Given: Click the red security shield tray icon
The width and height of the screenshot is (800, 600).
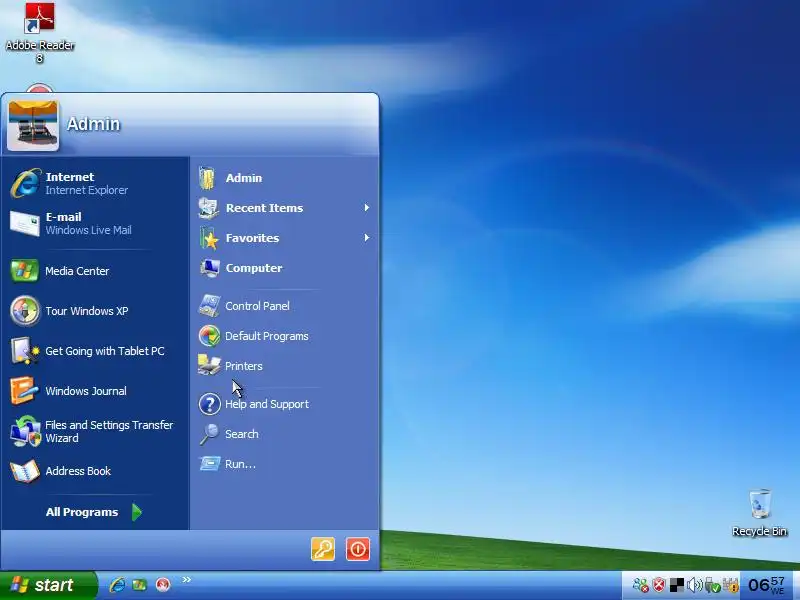Looking at the screenshot, I should (x=659, y=585).
